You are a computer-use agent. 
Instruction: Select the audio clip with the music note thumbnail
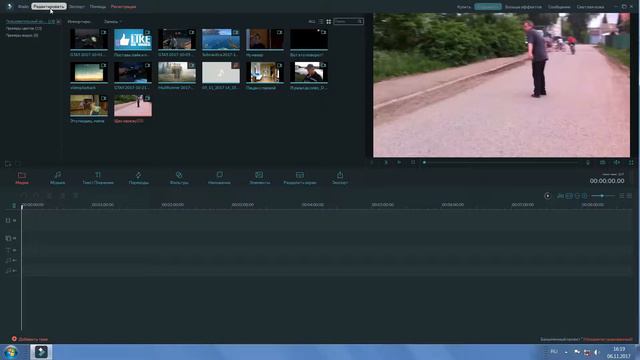coord(221,72)
